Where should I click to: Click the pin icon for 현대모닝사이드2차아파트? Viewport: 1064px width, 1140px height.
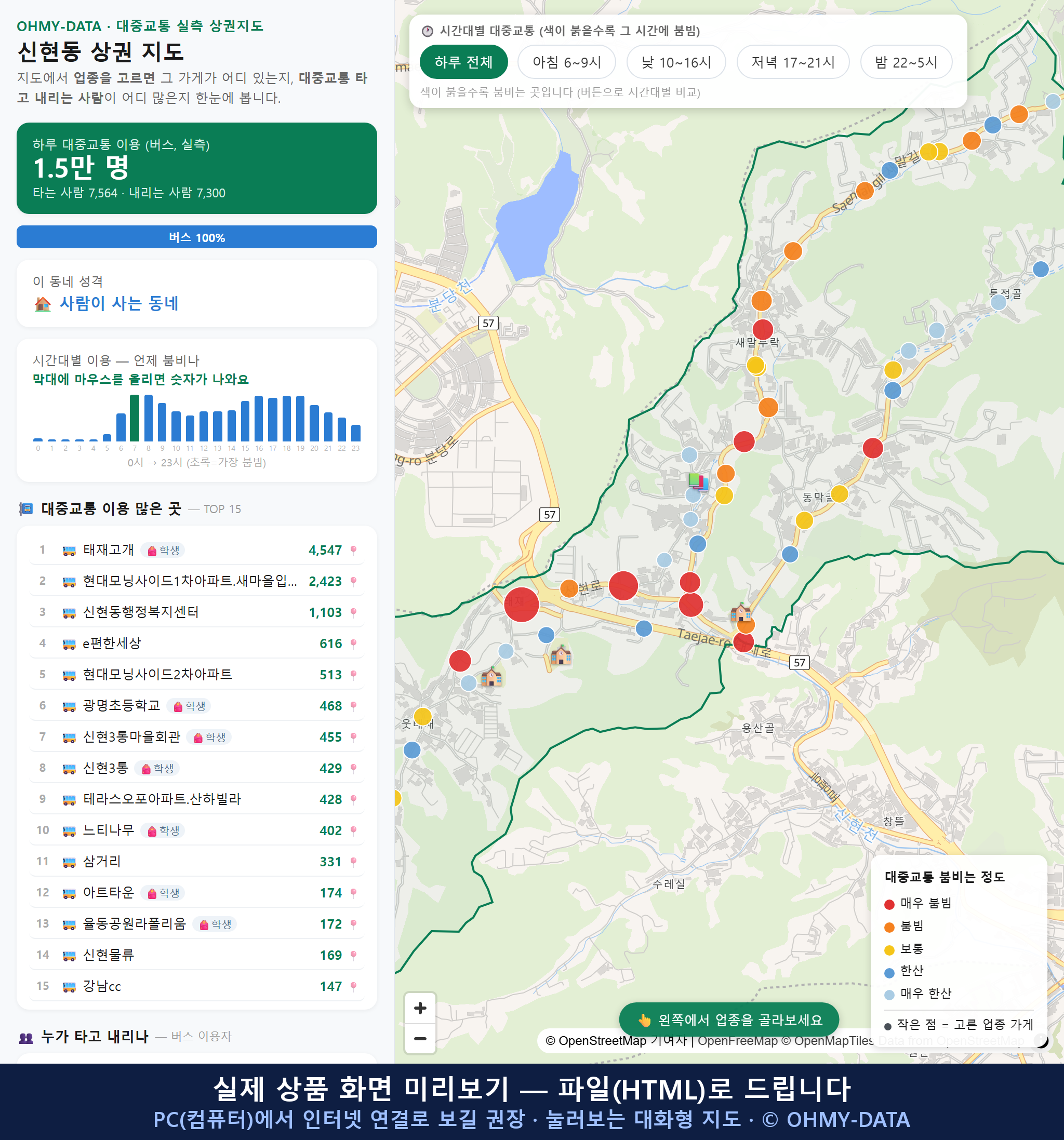(353, 675)
